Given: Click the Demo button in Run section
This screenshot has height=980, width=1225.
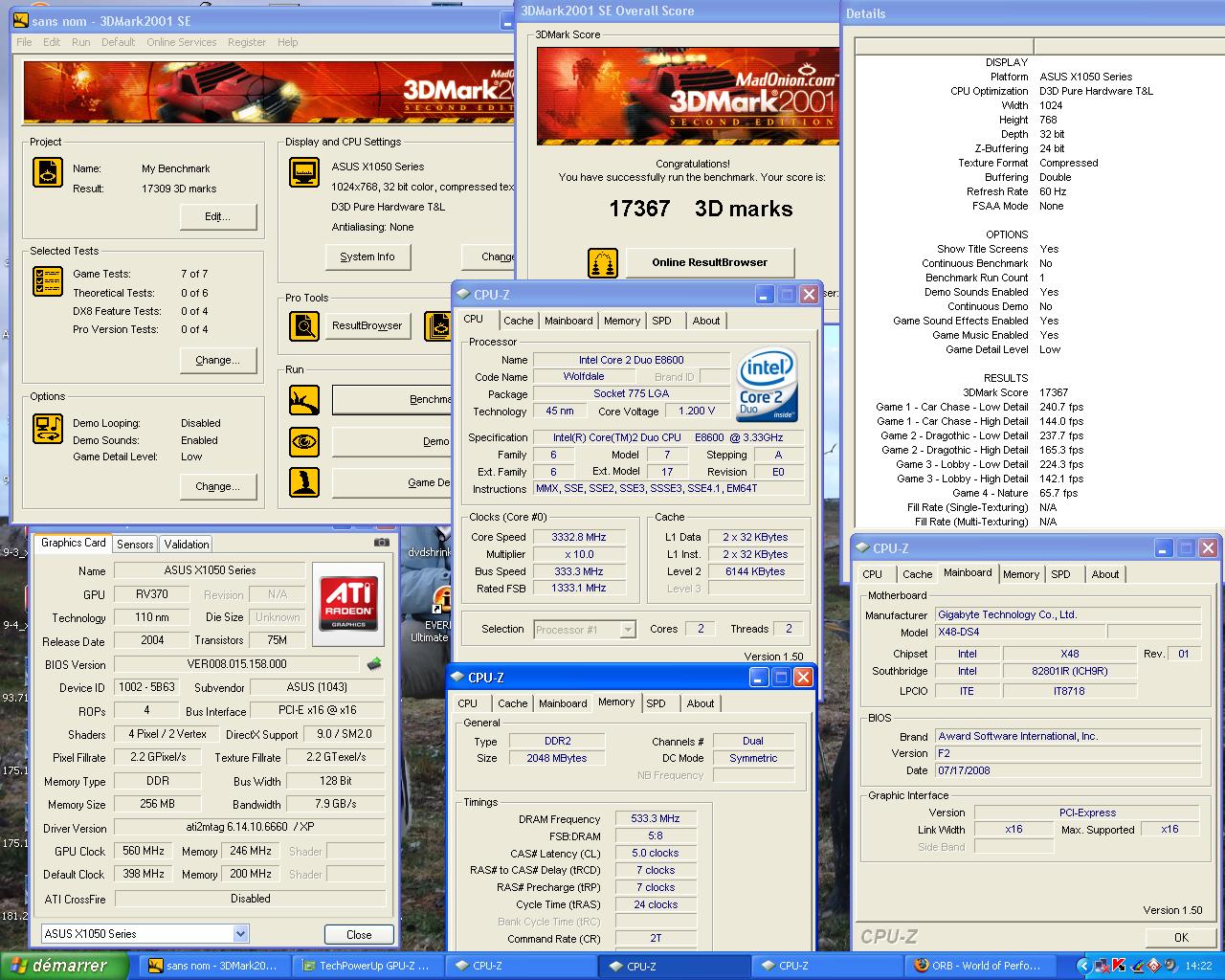Looking at the screenshot, I should tap(391, 441).
